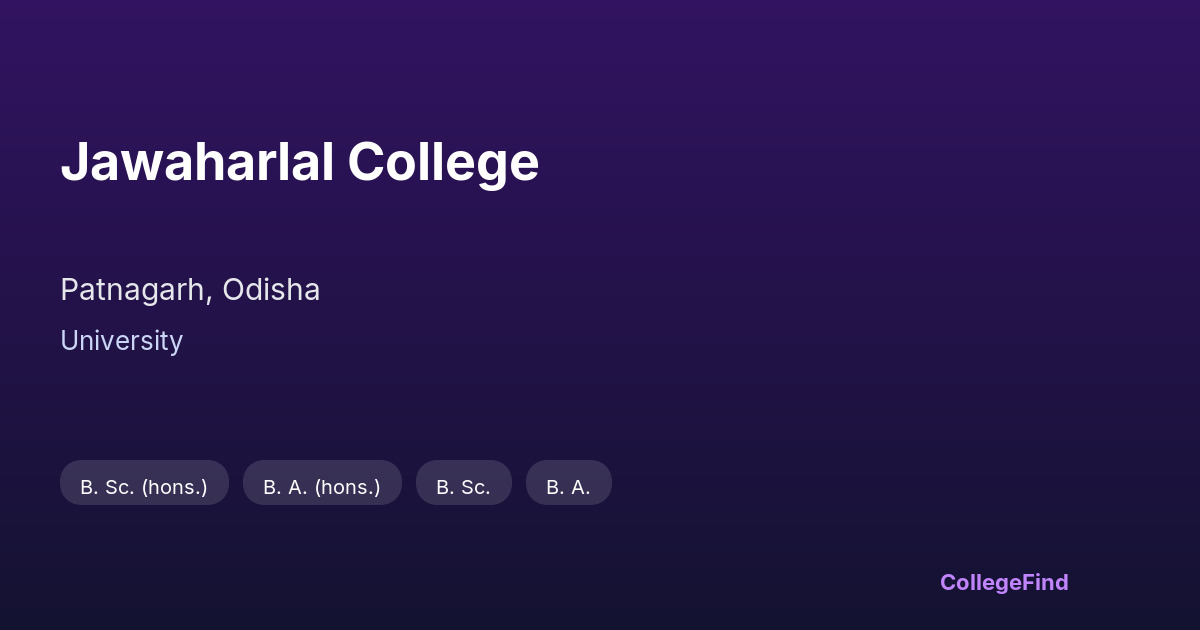Click the "College" part of CollegeFind logo
Screen dimensions: 1200x630
(978, 582)
